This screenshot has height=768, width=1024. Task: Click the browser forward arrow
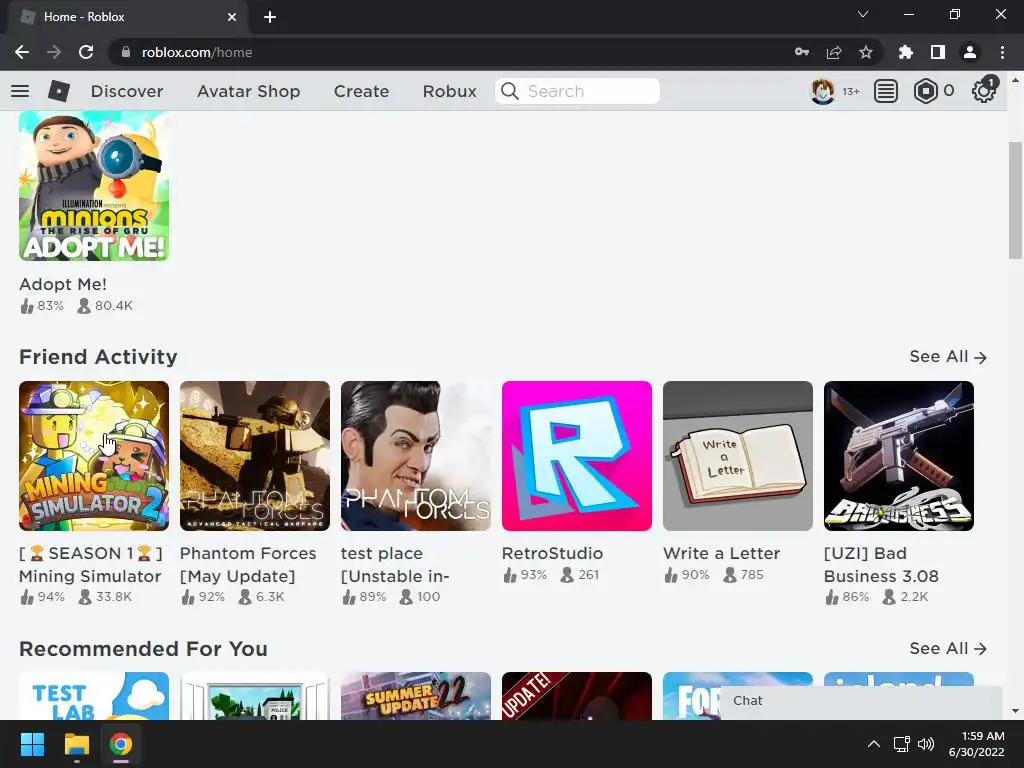click(x=54, y=52)
